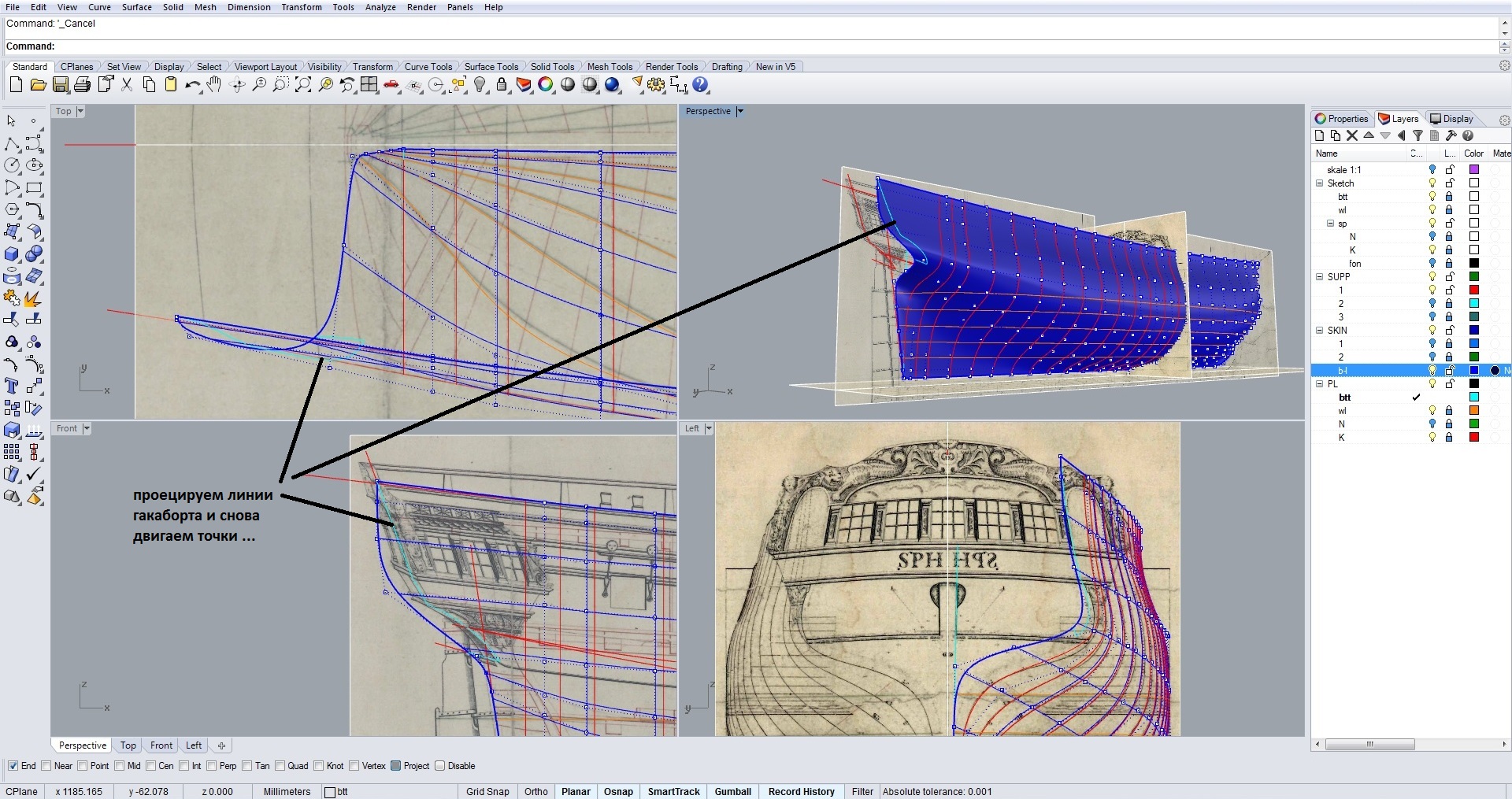Switch to the Curve Tools toolbar tab
The width and height of the screenshot is (1512, 799).
point(428,67)
